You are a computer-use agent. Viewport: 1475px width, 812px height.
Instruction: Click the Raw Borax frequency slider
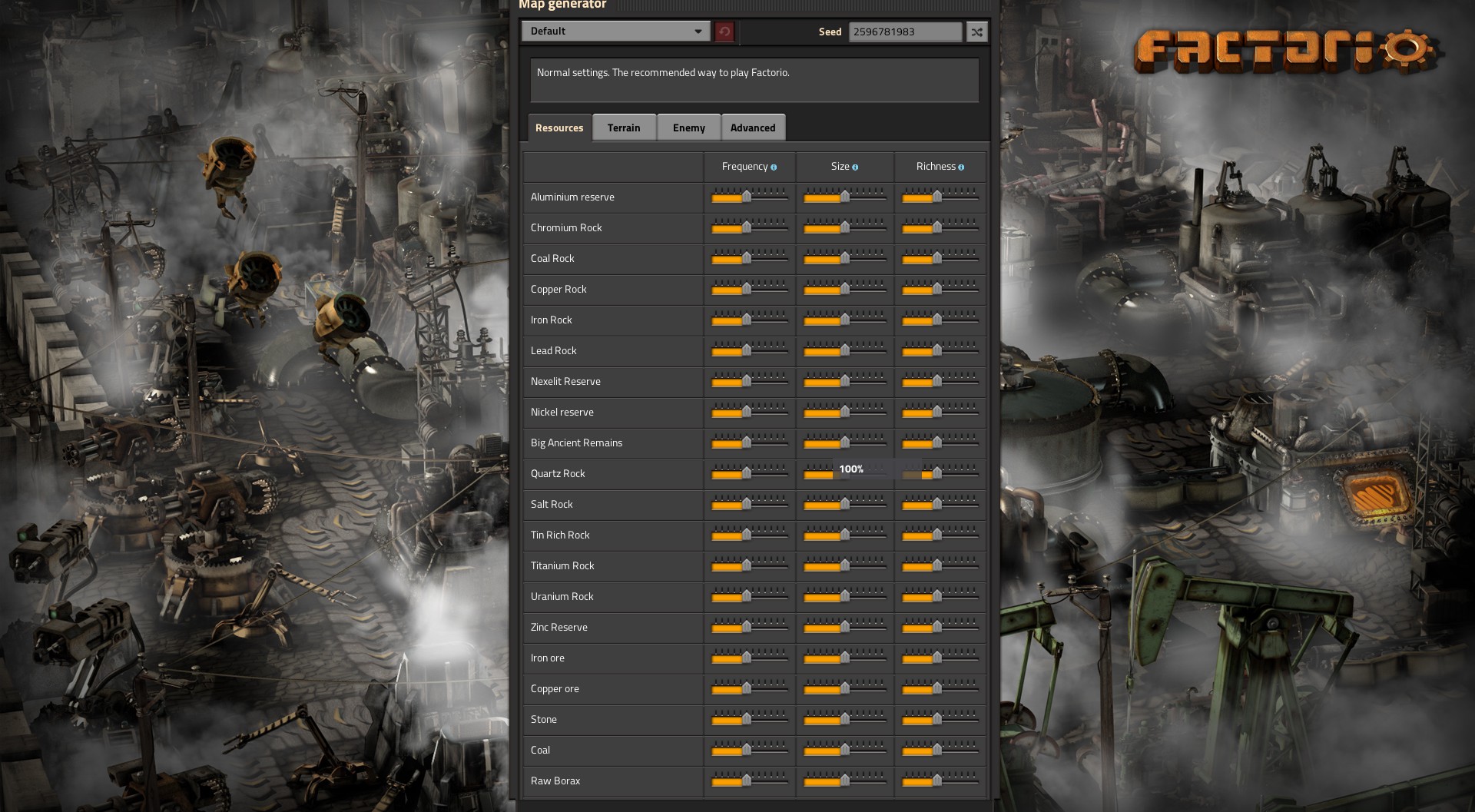[750, 781]
